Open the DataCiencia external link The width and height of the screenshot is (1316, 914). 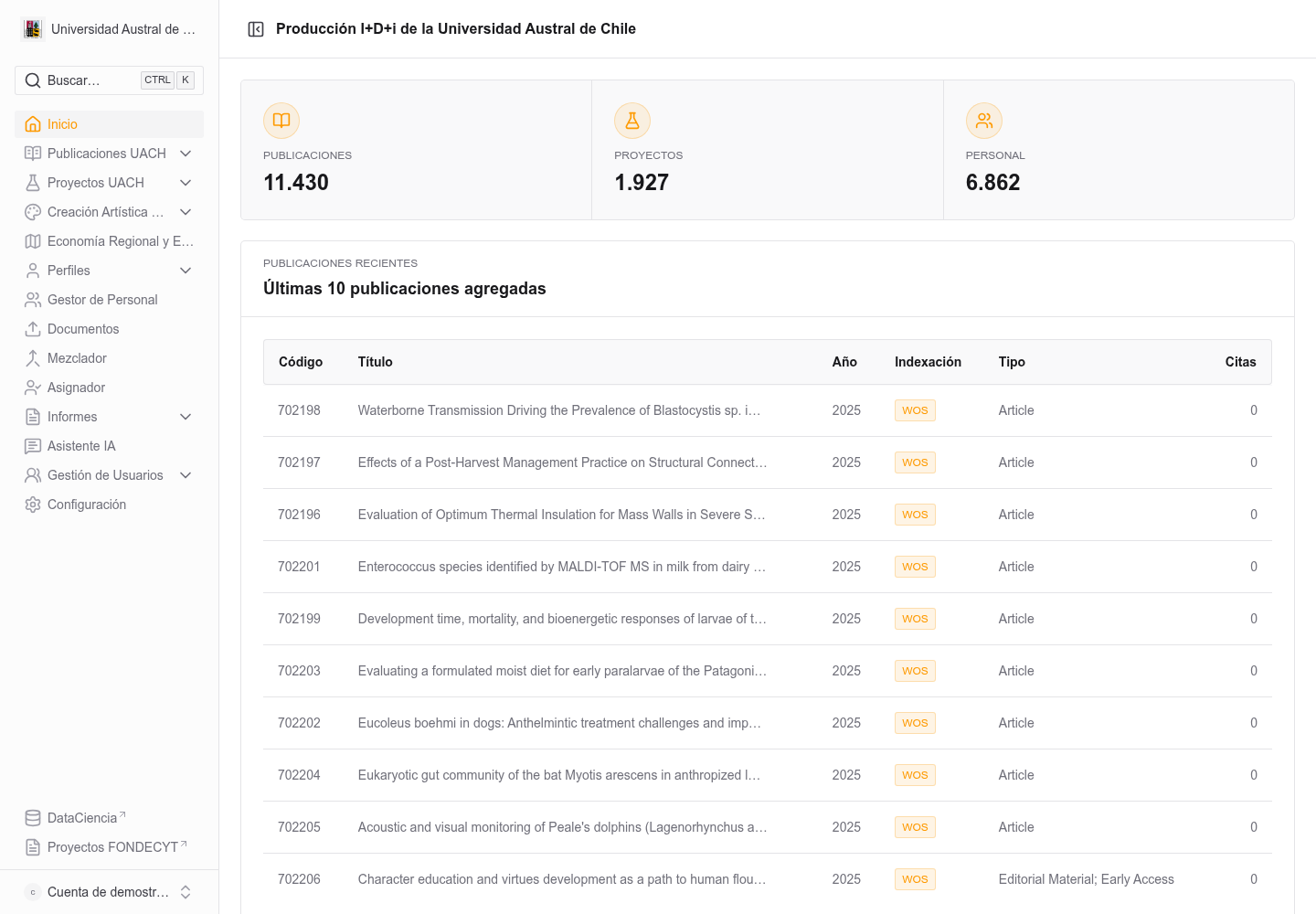point(109,818)
